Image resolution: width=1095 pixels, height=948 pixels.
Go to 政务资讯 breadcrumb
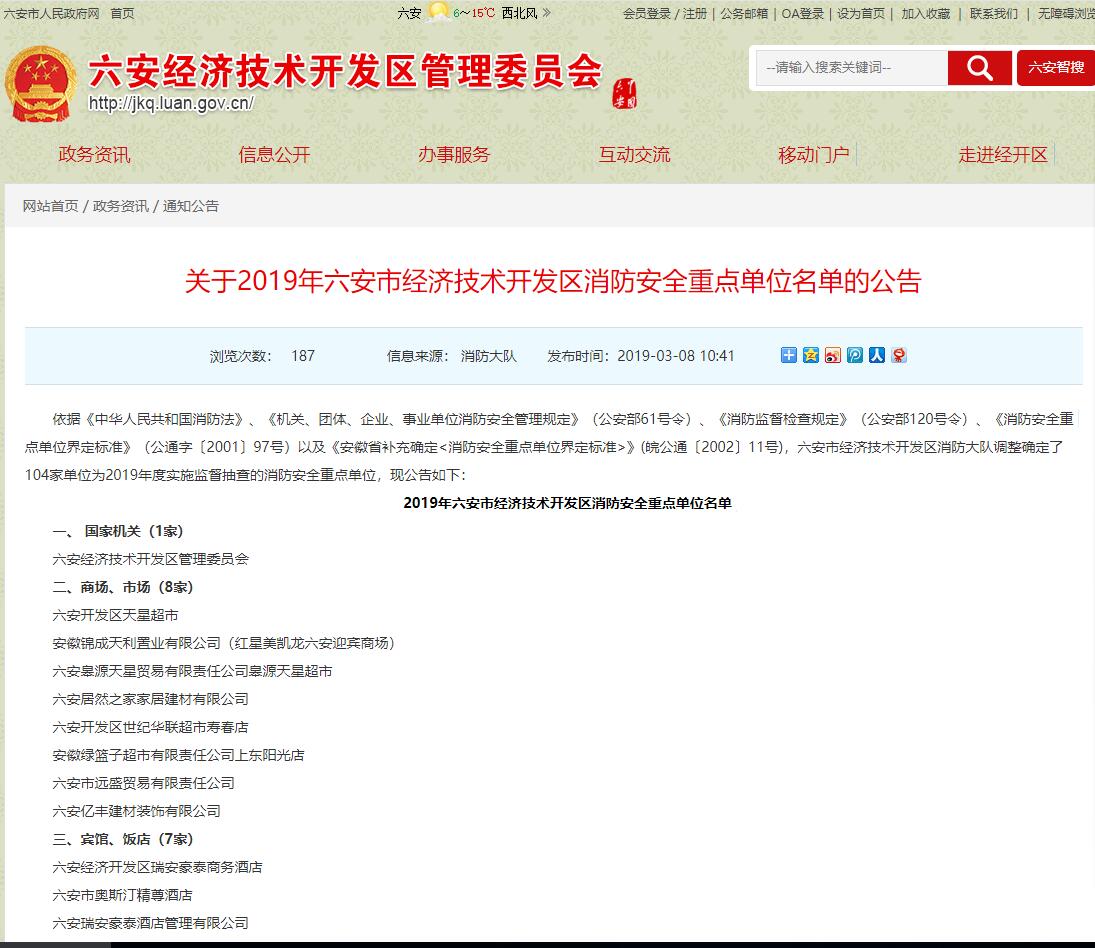120,206
